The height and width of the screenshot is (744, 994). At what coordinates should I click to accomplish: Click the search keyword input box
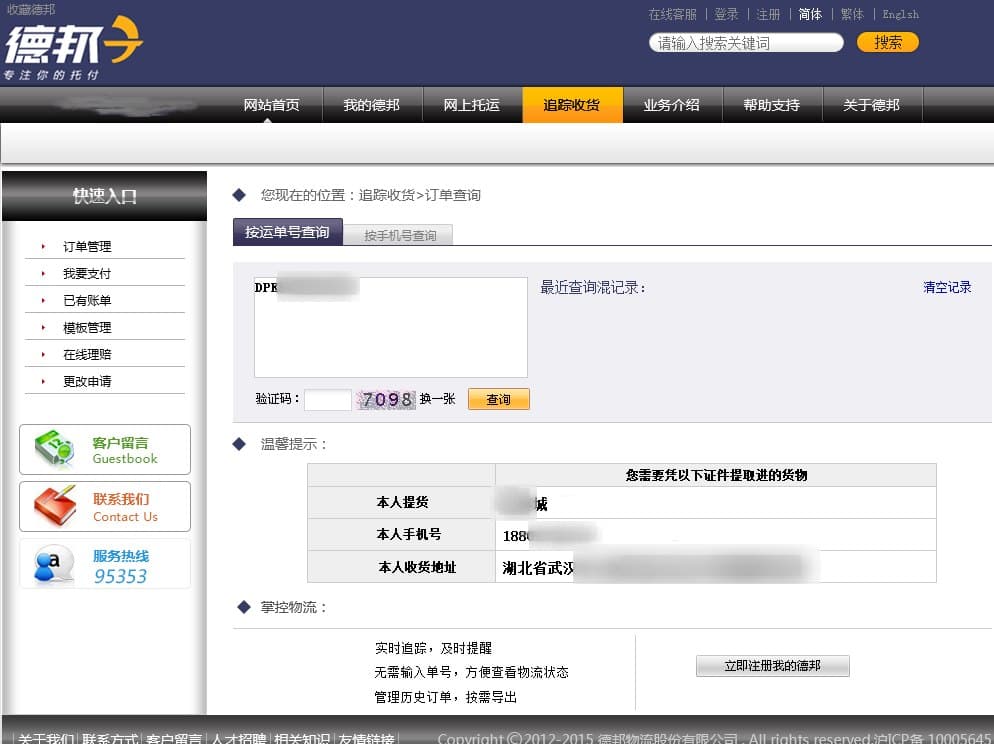746,43
